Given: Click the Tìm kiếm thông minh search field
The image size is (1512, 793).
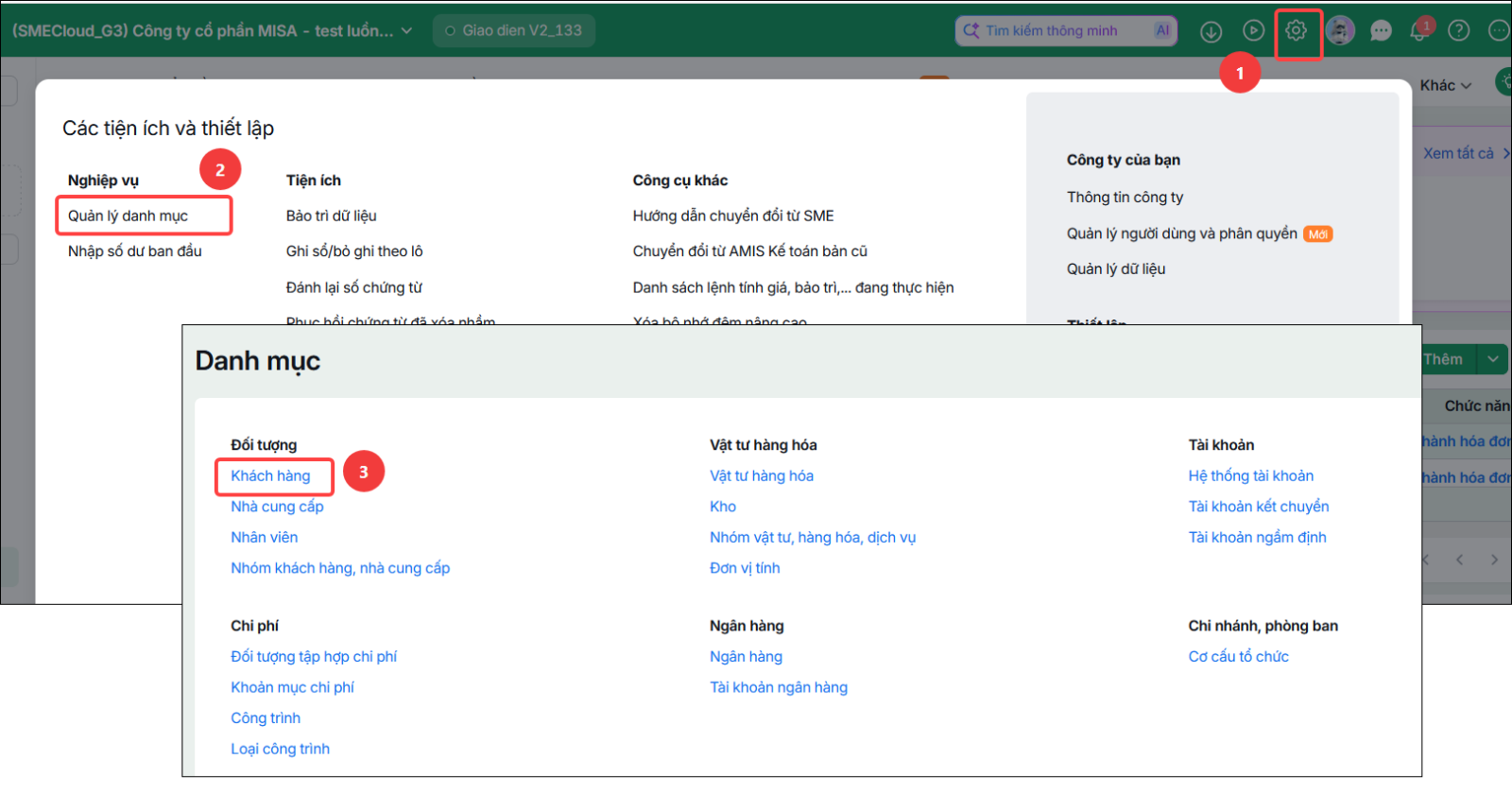Looking at the screenshot, I should tap(1066, 30).
